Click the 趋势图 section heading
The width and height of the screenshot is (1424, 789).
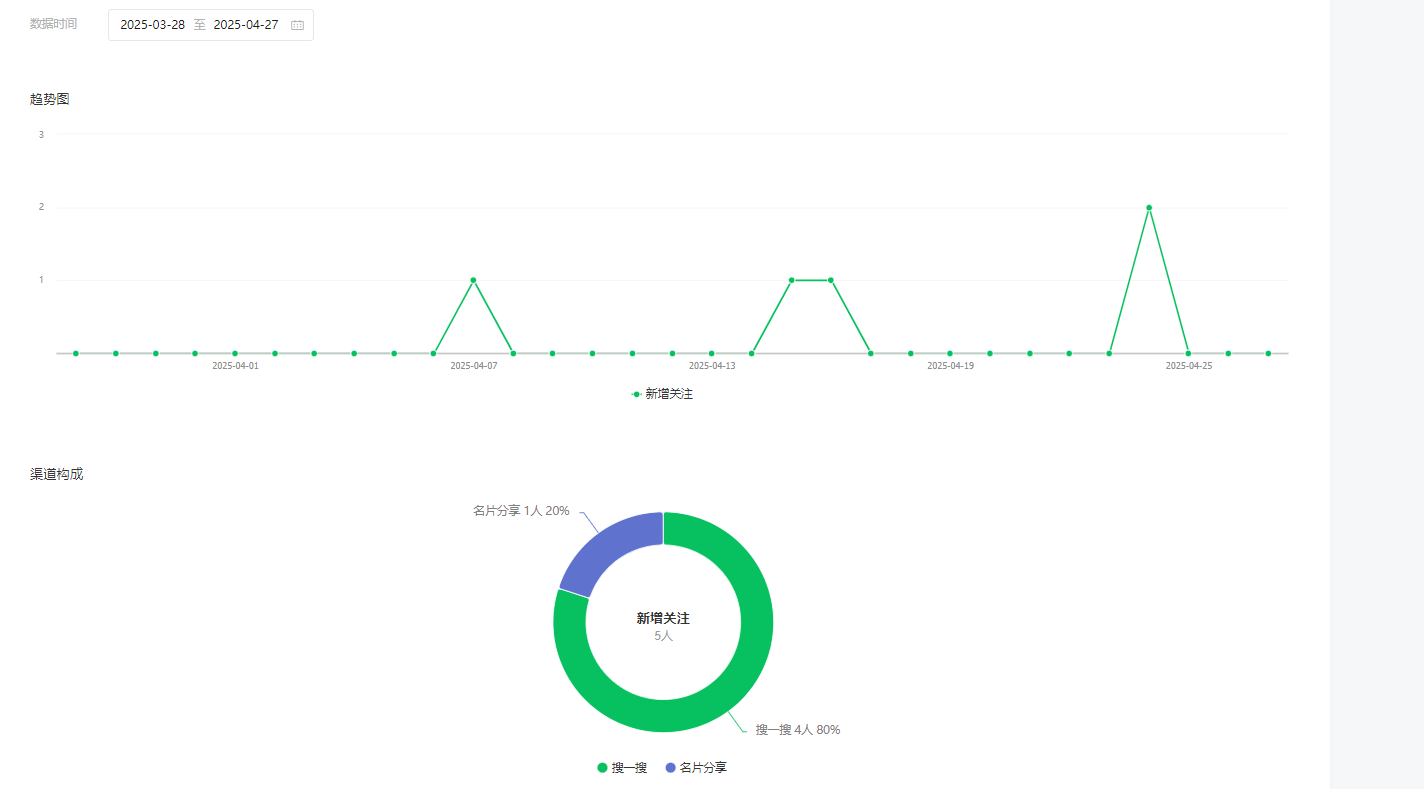50,99
